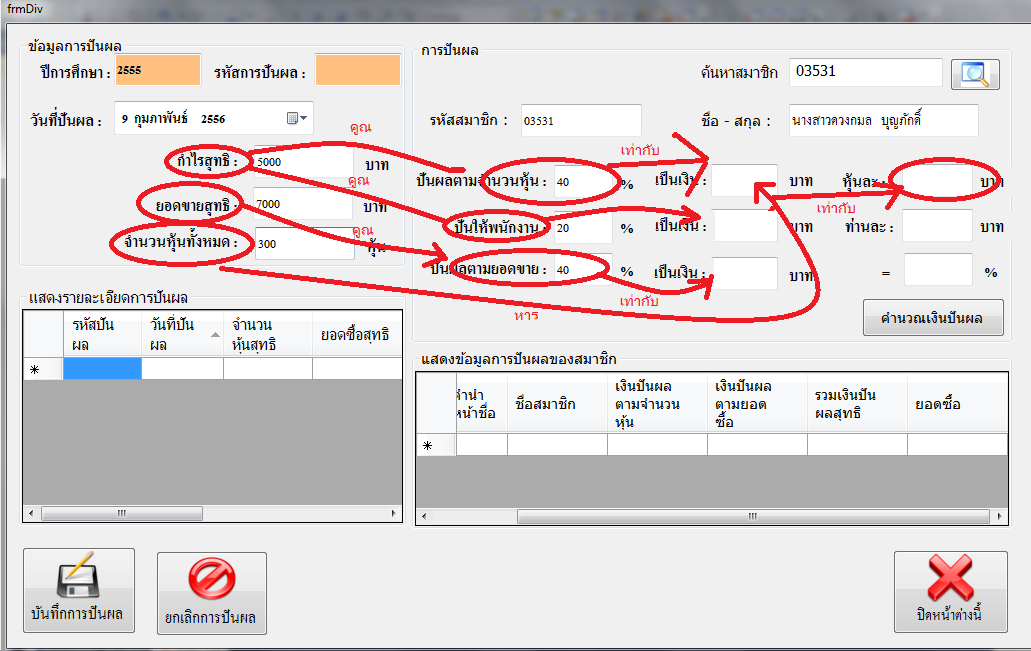Click the กำไรสุทธิ field showing 5000
The width and height of the screenshot is (1031, 651).
(x=305, y=161)
